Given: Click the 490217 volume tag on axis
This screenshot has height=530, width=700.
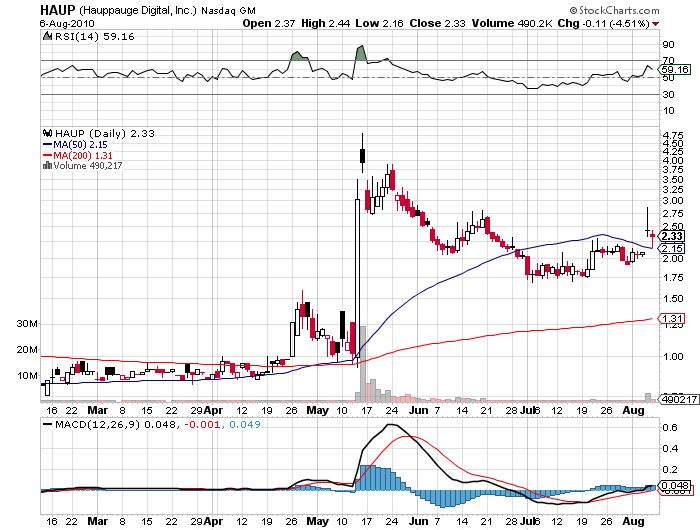Looking at the screenshot, I should pos(679,400).
